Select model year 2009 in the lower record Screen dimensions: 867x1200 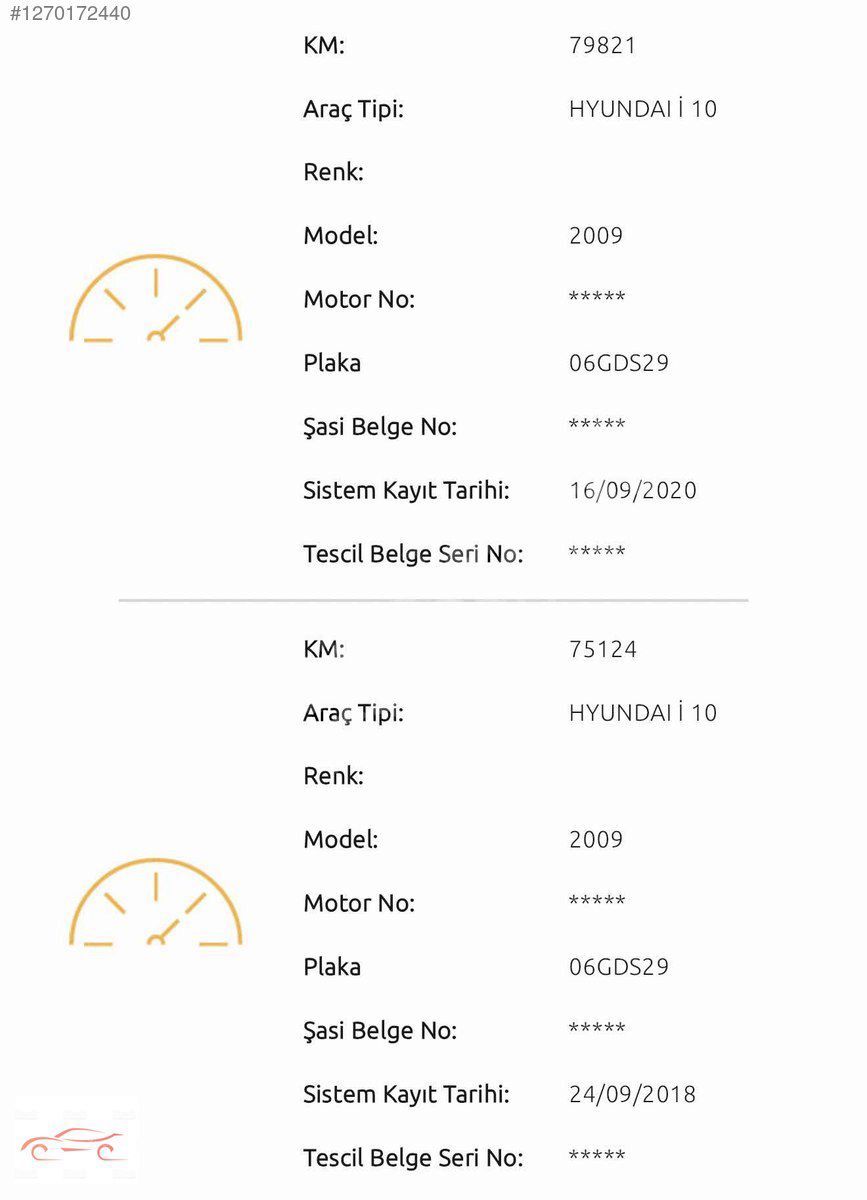pos(596,840)
